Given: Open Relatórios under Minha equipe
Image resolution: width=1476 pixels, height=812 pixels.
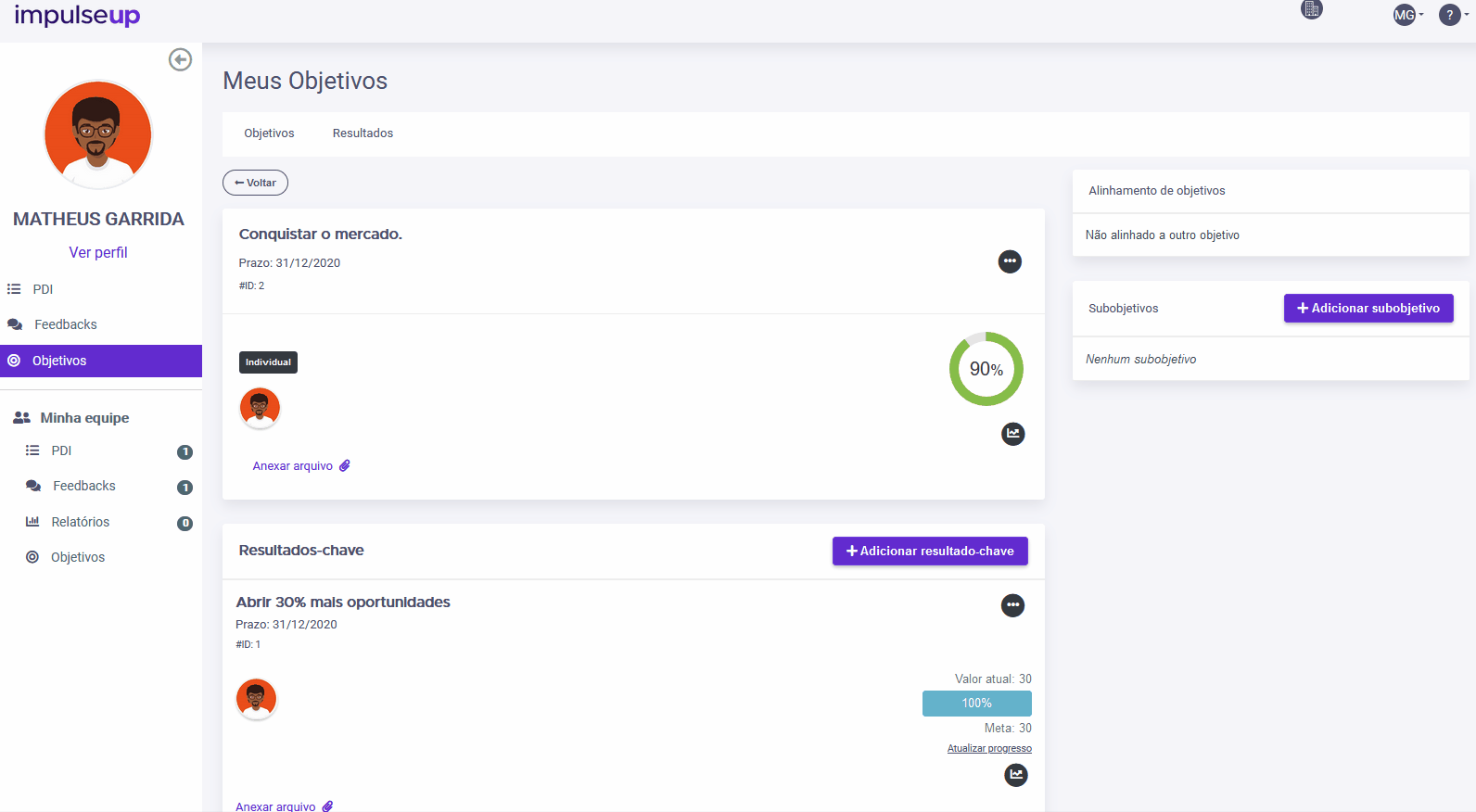Looking at the screenshot, I should [80, 522].
